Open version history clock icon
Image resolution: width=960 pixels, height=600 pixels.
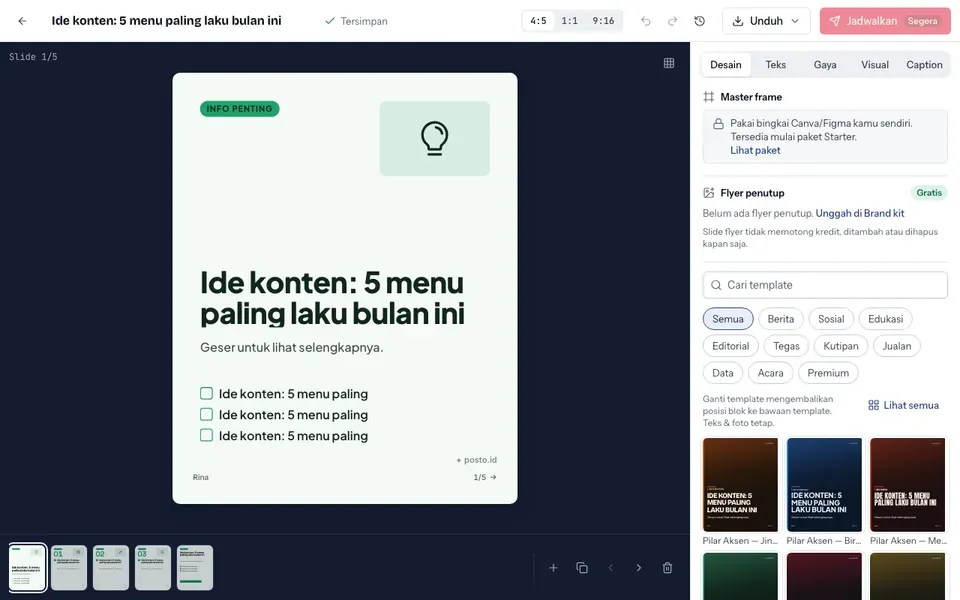699,21
